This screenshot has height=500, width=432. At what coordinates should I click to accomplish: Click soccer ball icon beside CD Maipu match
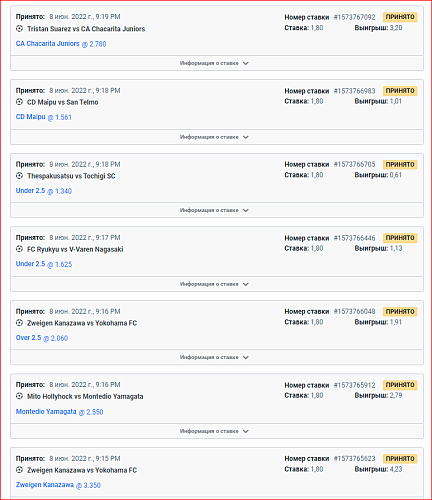point(19,102)
